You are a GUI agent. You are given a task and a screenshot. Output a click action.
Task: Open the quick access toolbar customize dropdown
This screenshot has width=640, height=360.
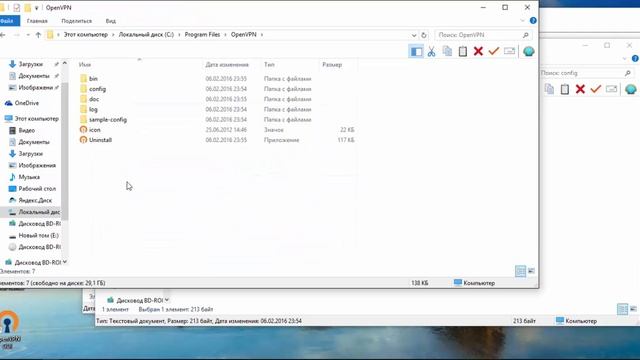point(36,8)
